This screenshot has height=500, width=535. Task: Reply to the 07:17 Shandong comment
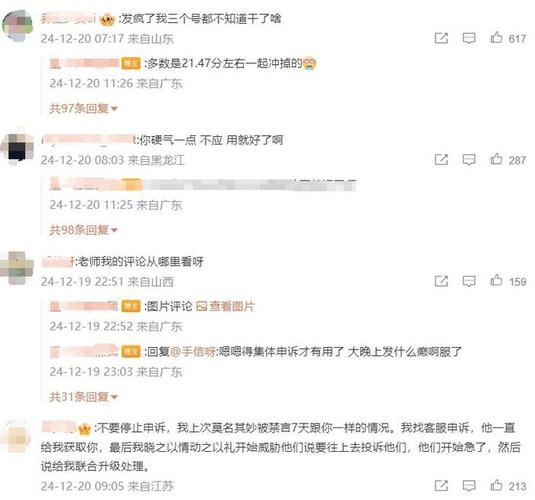point(469,38)
